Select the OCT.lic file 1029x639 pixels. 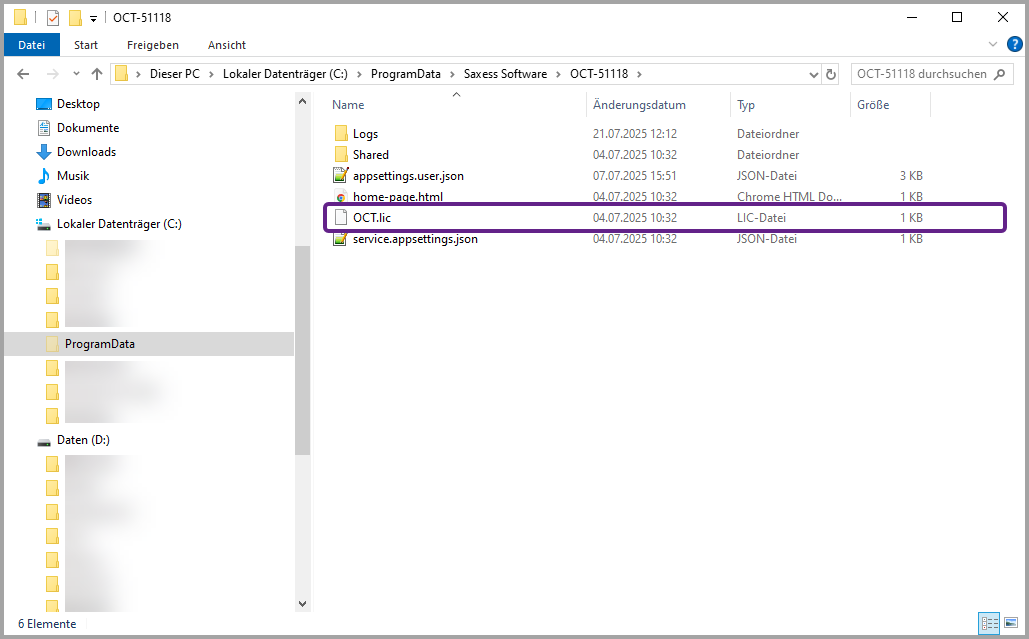[x=371, y=217]
